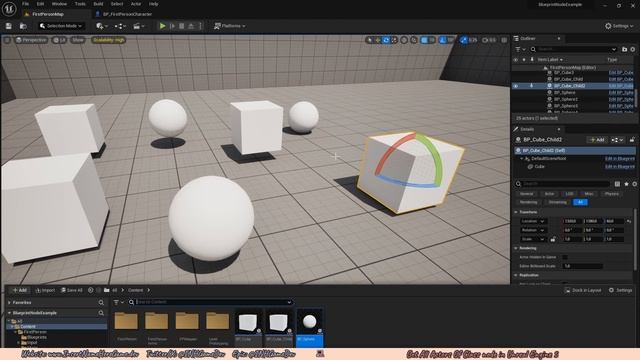
Task: Click the Outliner new folder icon
Action: 624,49
